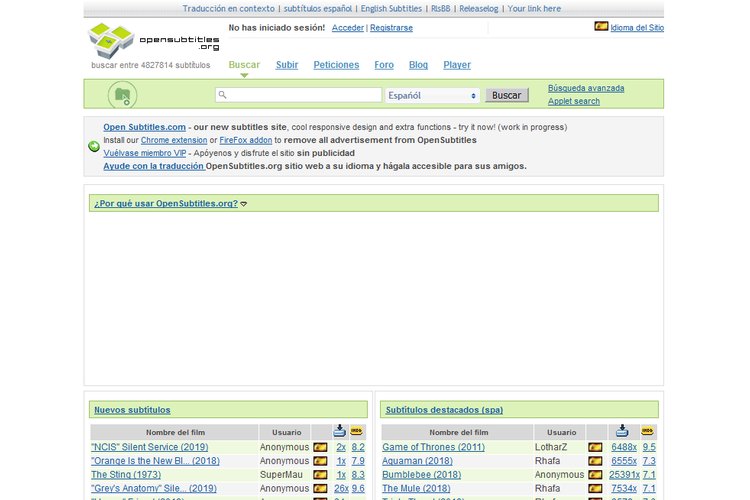
Task: Click the Buscar search button
Action: [507, 95]
